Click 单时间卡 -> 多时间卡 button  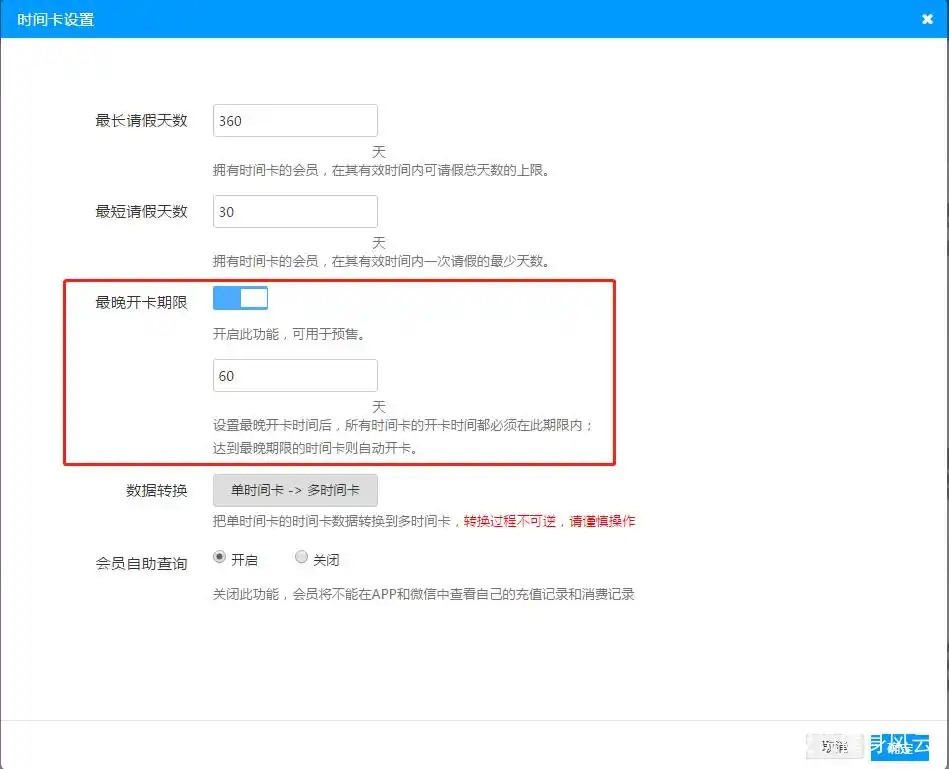tap(295, 490)
